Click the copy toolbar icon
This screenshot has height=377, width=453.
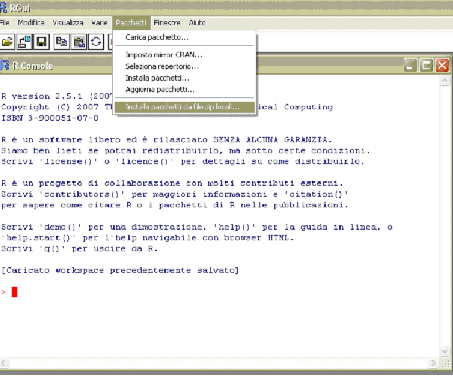click(61, 42)
